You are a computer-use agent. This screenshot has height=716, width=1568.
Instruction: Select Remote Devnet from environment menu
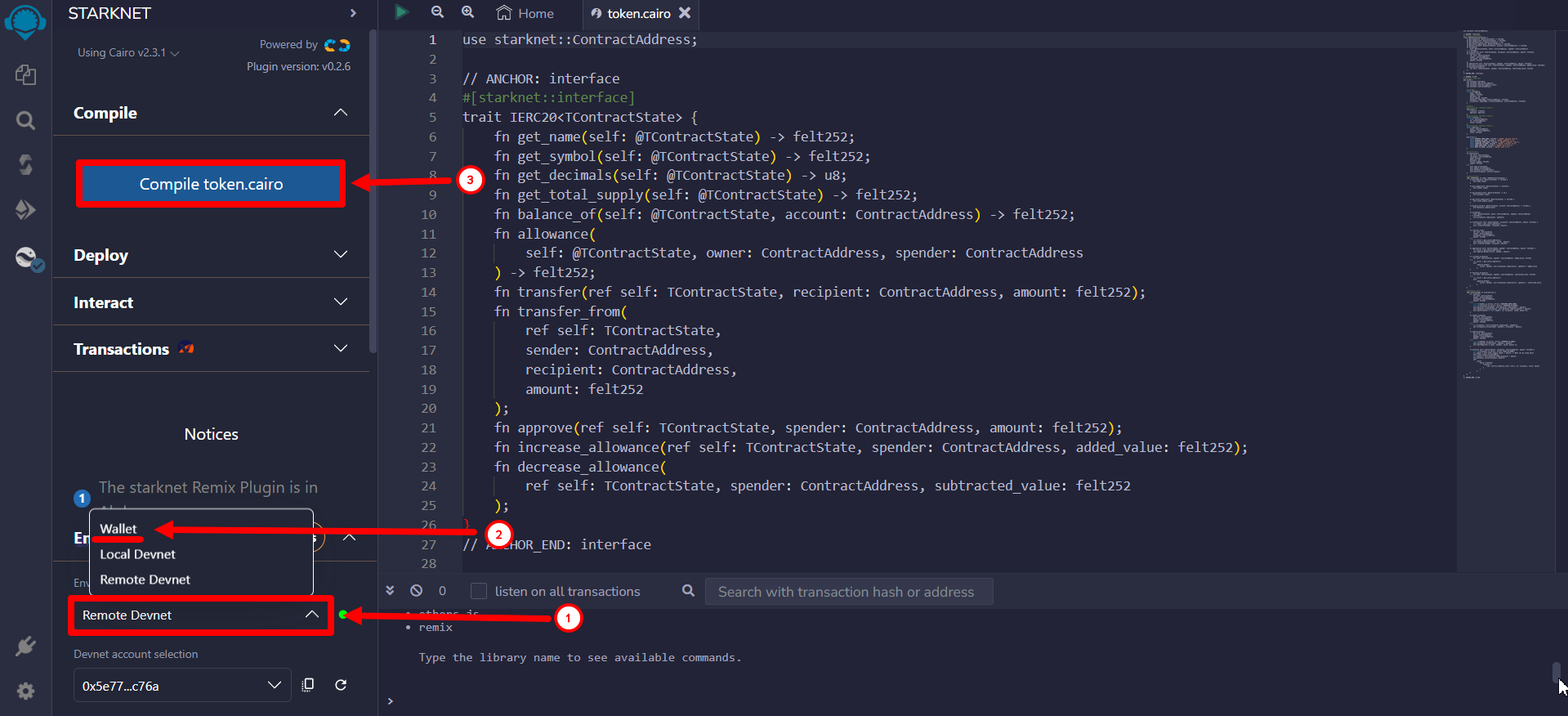145,580
